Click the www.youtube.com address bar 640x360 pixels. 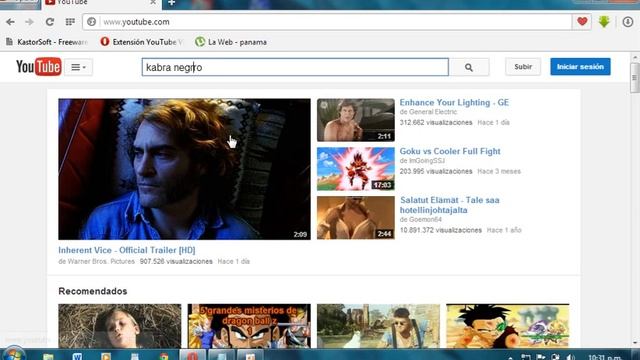[x=327, y=22]
